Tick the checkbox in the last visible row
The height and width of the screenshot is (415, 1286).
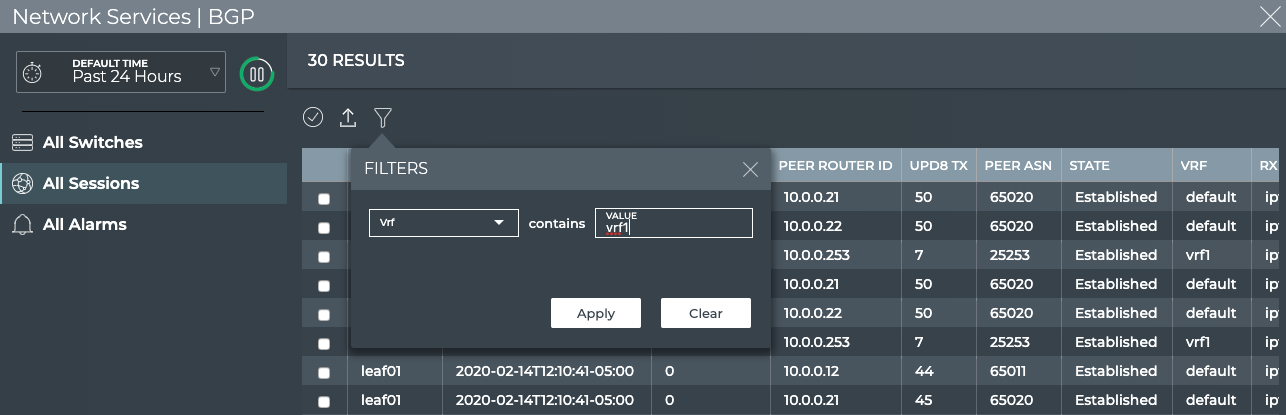pyautogui.click(x=324, y=402)
